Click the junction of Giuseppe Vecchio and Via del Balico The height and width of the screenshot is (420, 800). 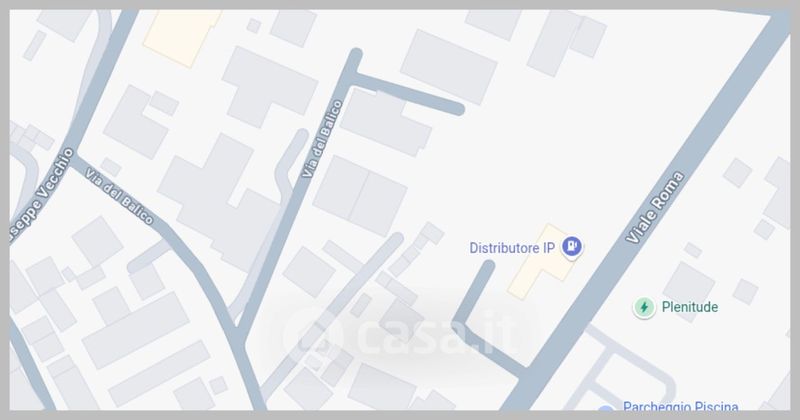click(73, 155)
